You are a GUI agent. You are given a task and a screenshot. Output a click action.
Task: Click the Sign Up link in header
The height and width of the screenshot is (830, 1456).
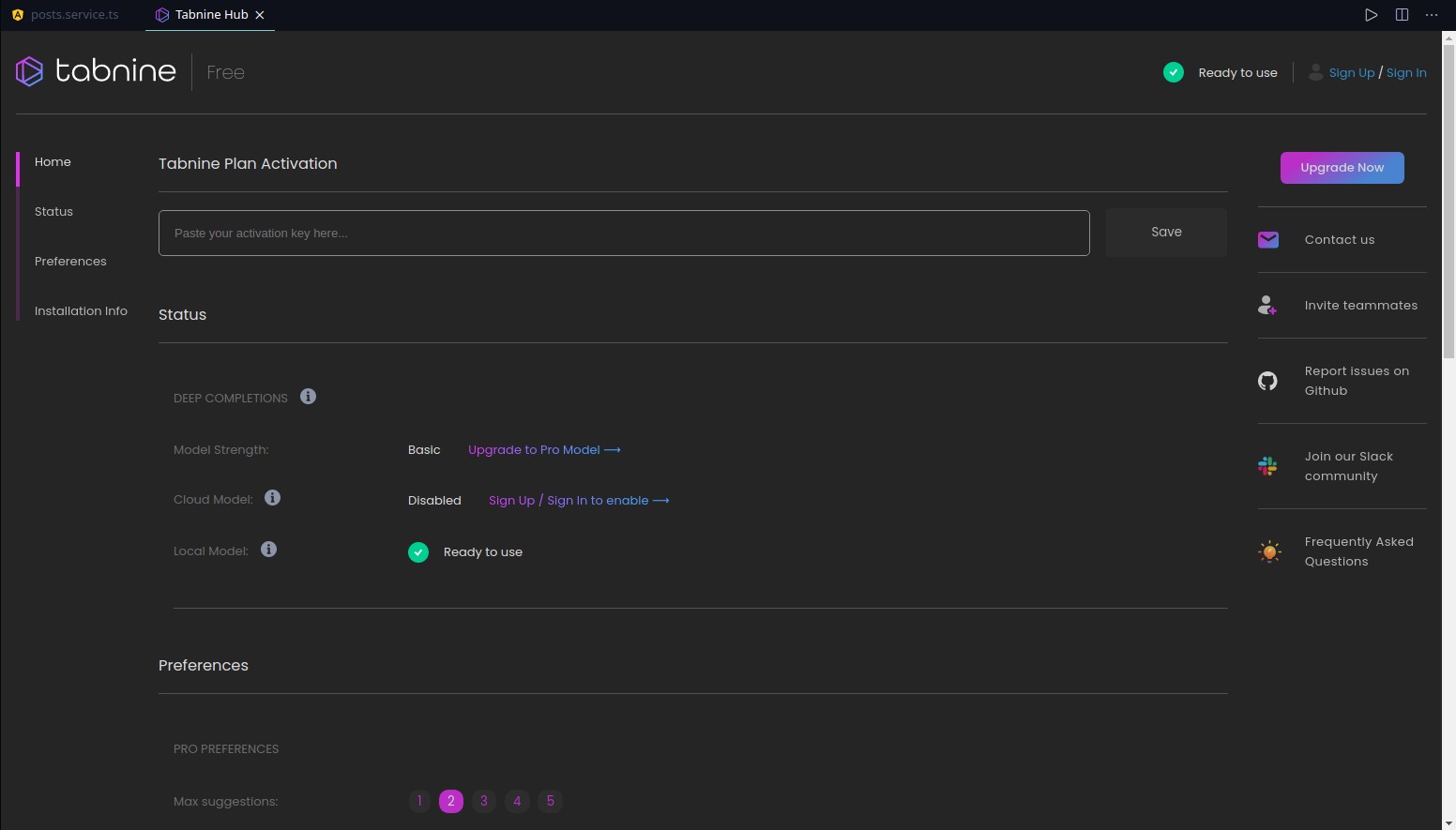1351,73
